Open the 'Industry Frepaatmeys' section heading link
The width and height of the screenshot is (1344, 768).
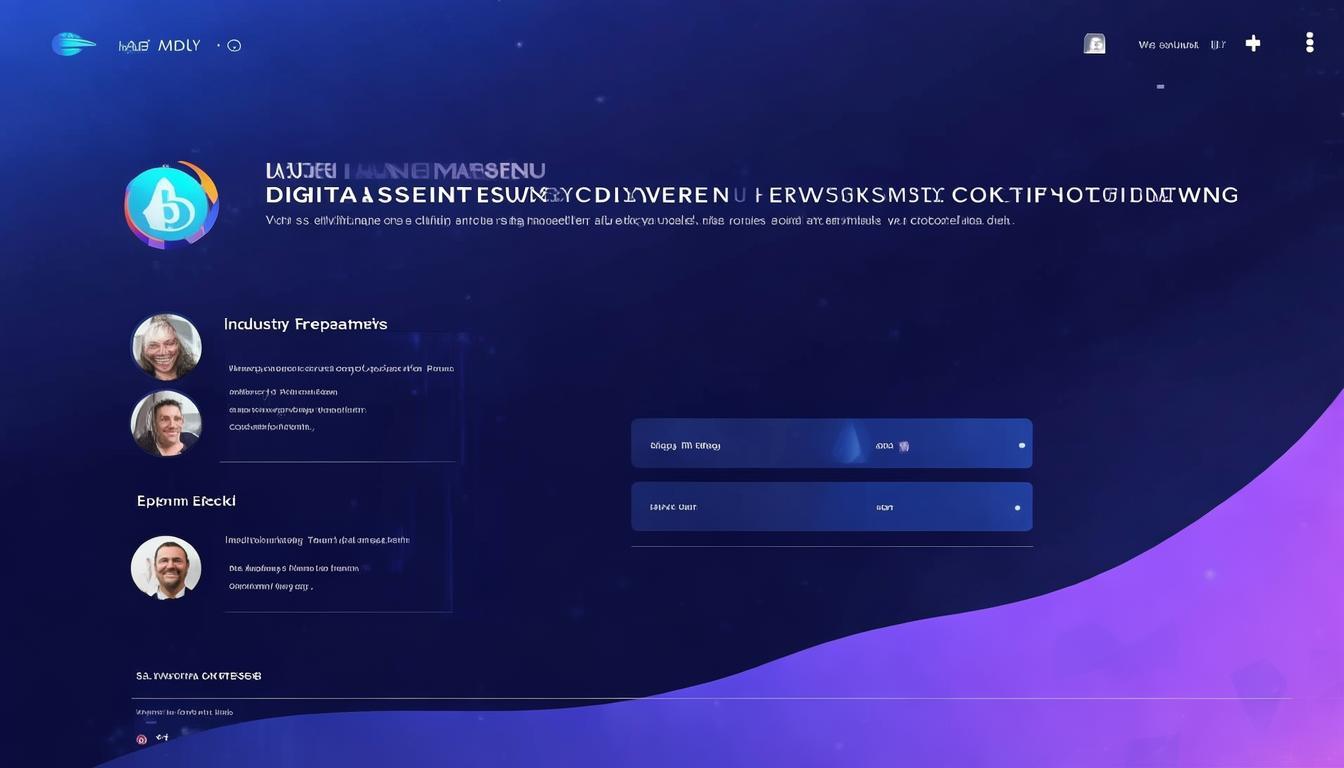coord(305,323)
